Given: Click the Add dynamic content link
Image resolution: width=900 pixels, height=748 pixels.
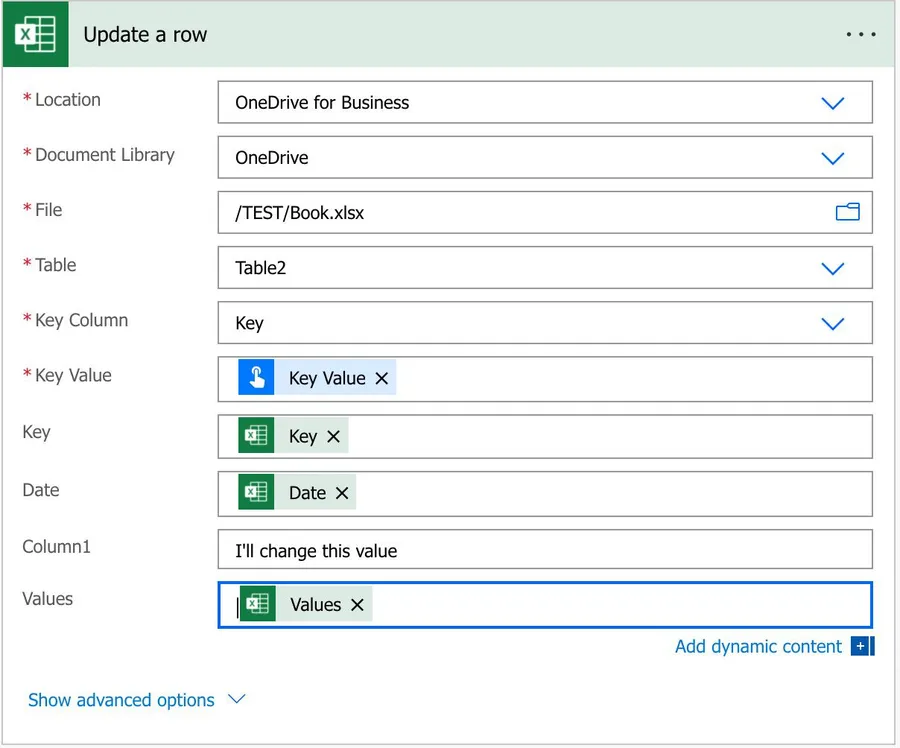Looking at the screenshot, I should (758, 646).
